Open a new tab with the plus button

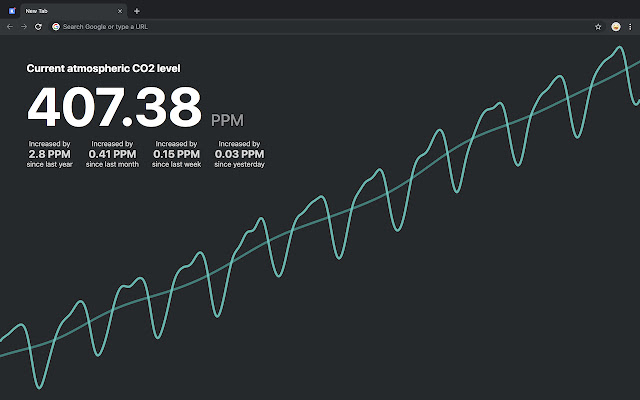137,10
